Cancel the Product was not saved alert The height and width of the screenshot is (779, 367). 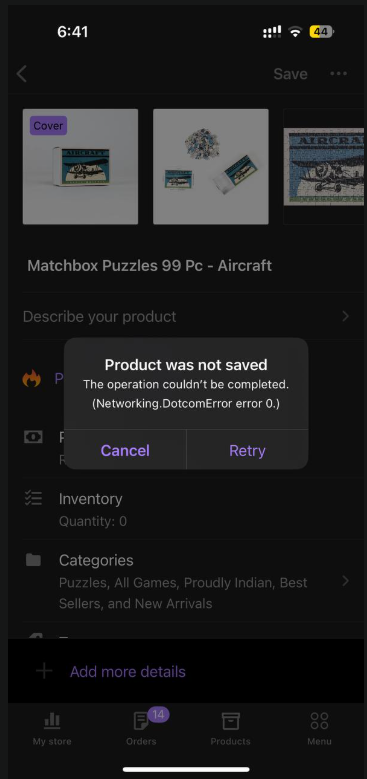125,450
